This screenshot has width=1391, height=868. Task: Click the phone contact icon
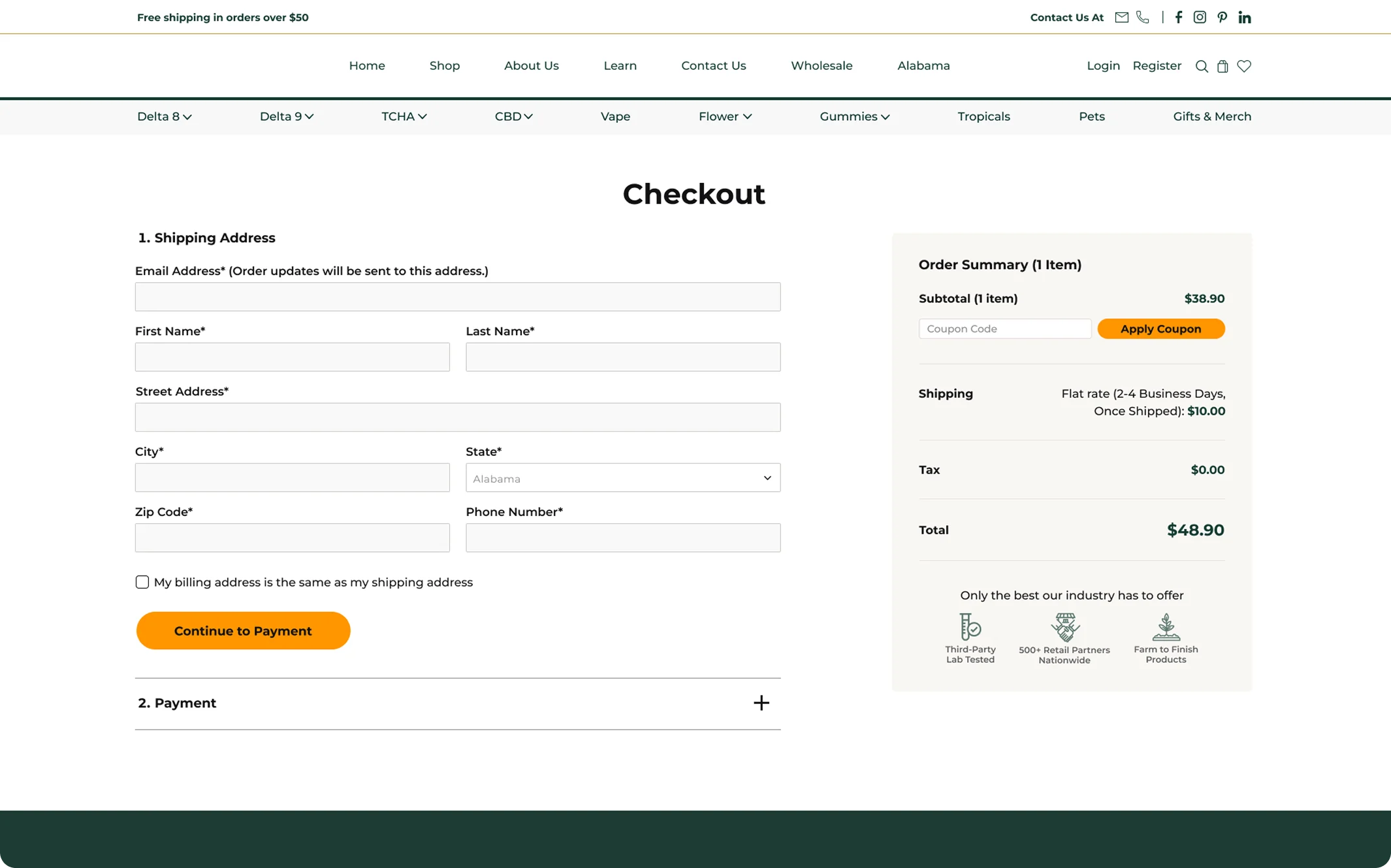[x=1143, y=18]
